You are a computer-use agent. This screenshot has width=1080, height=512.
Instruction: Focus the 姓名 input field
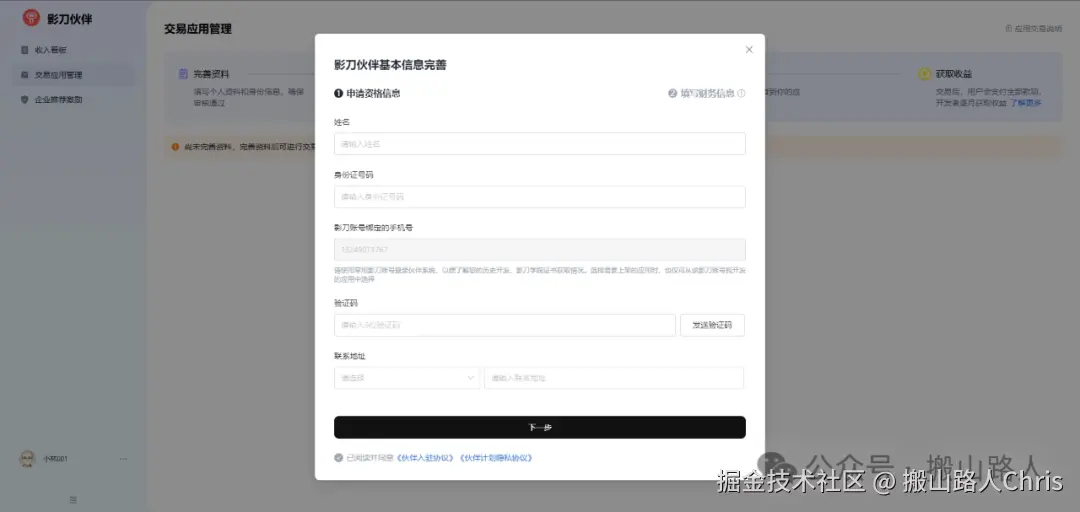[x=539, y=144]
